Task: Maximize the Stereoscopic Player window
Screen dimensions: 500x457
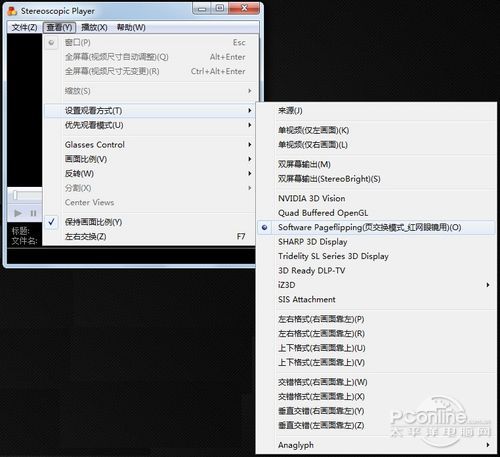Action: click(220, 8)
